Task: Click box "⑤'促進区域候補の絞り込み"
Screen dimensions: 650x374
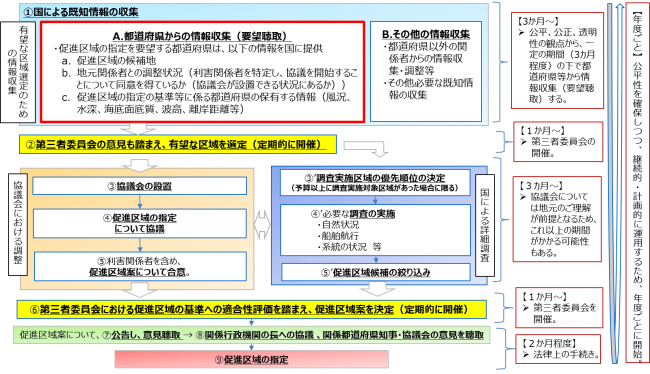Action: point(376,272)
